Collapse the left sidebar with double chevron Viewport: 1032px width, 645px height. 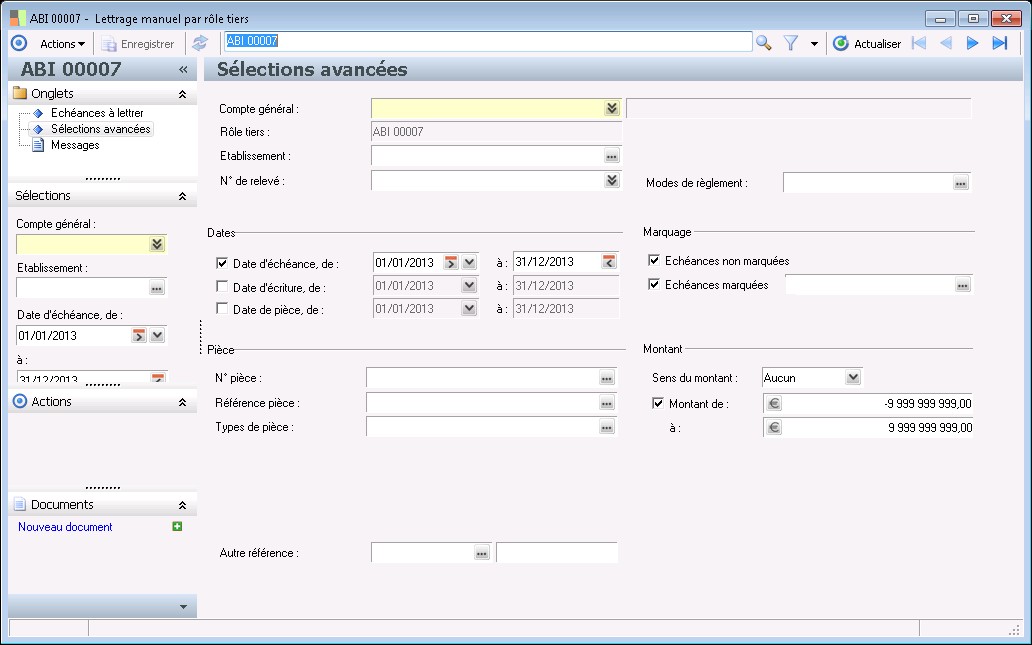(x=183, y=69)
